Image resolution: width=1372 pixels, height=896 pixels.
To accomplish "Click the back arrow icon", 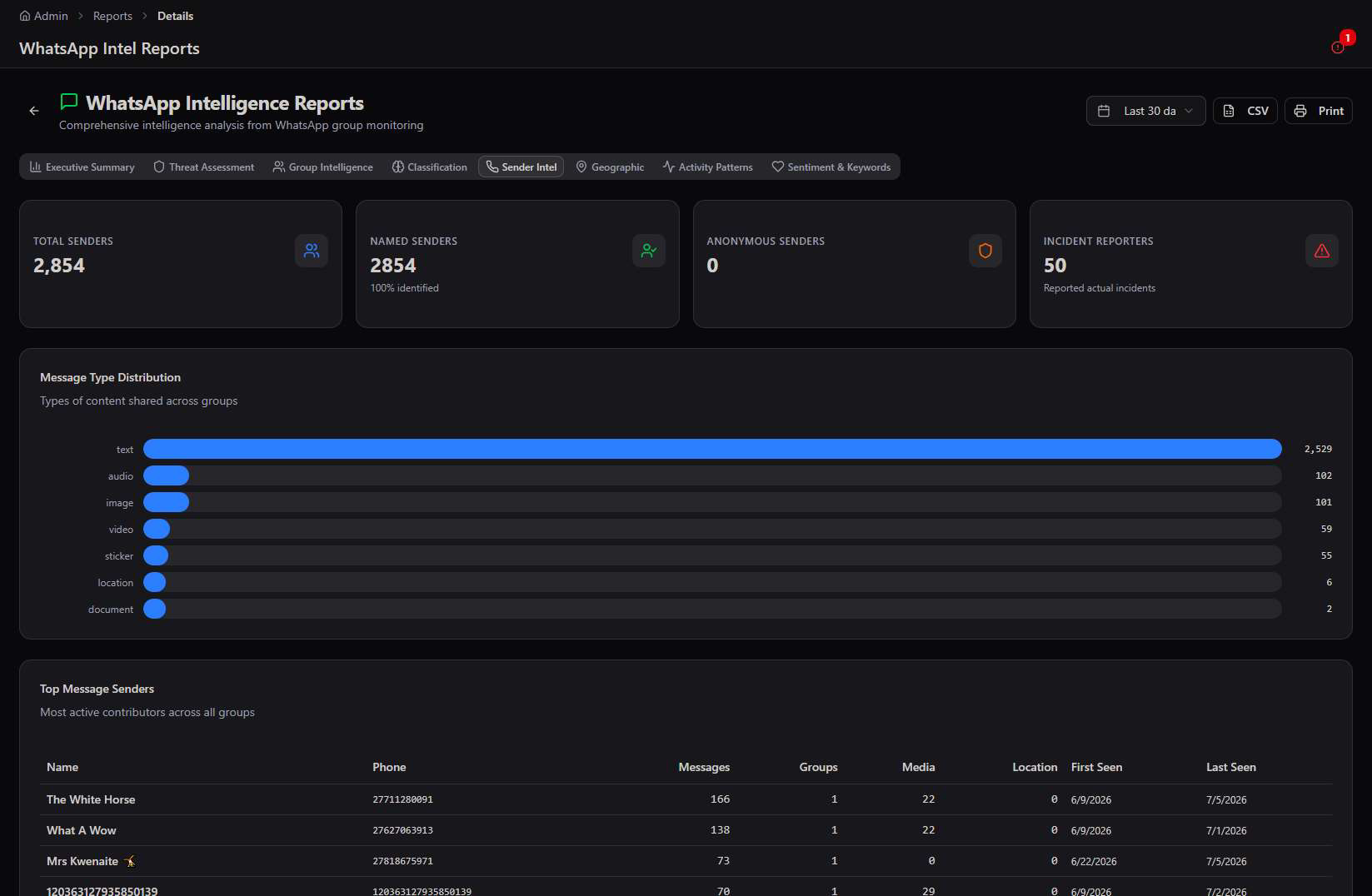I will pos(34,111).
